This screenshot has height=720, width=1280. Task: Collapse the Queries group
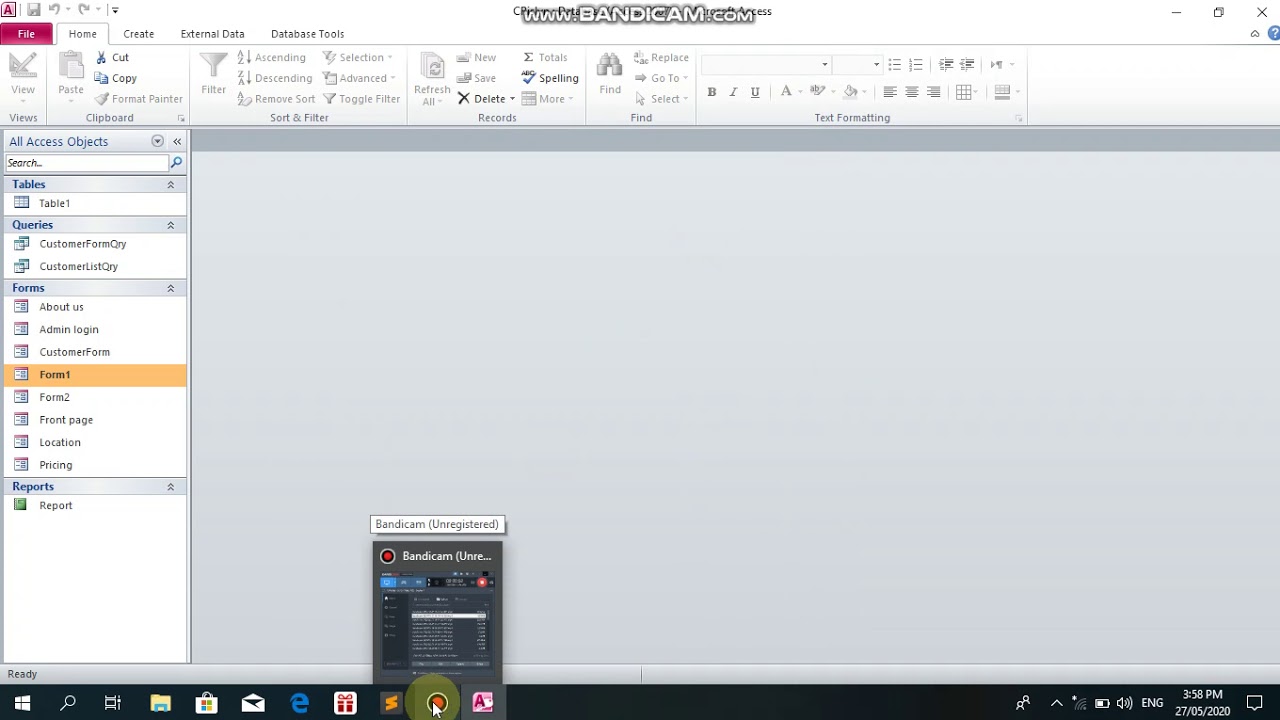170,225
